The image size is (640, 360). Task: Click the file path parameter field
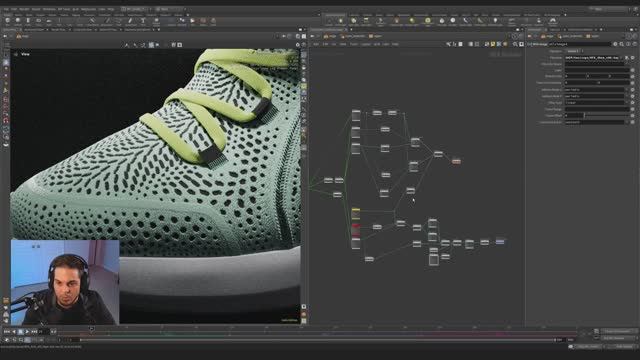(595, 58)
